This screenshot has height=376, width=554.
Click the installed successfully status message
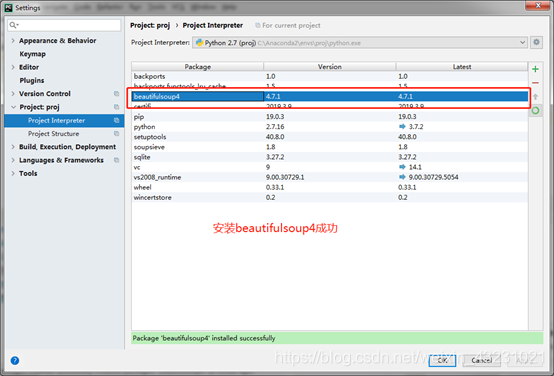pyautogui.click(x=204, y=338)
